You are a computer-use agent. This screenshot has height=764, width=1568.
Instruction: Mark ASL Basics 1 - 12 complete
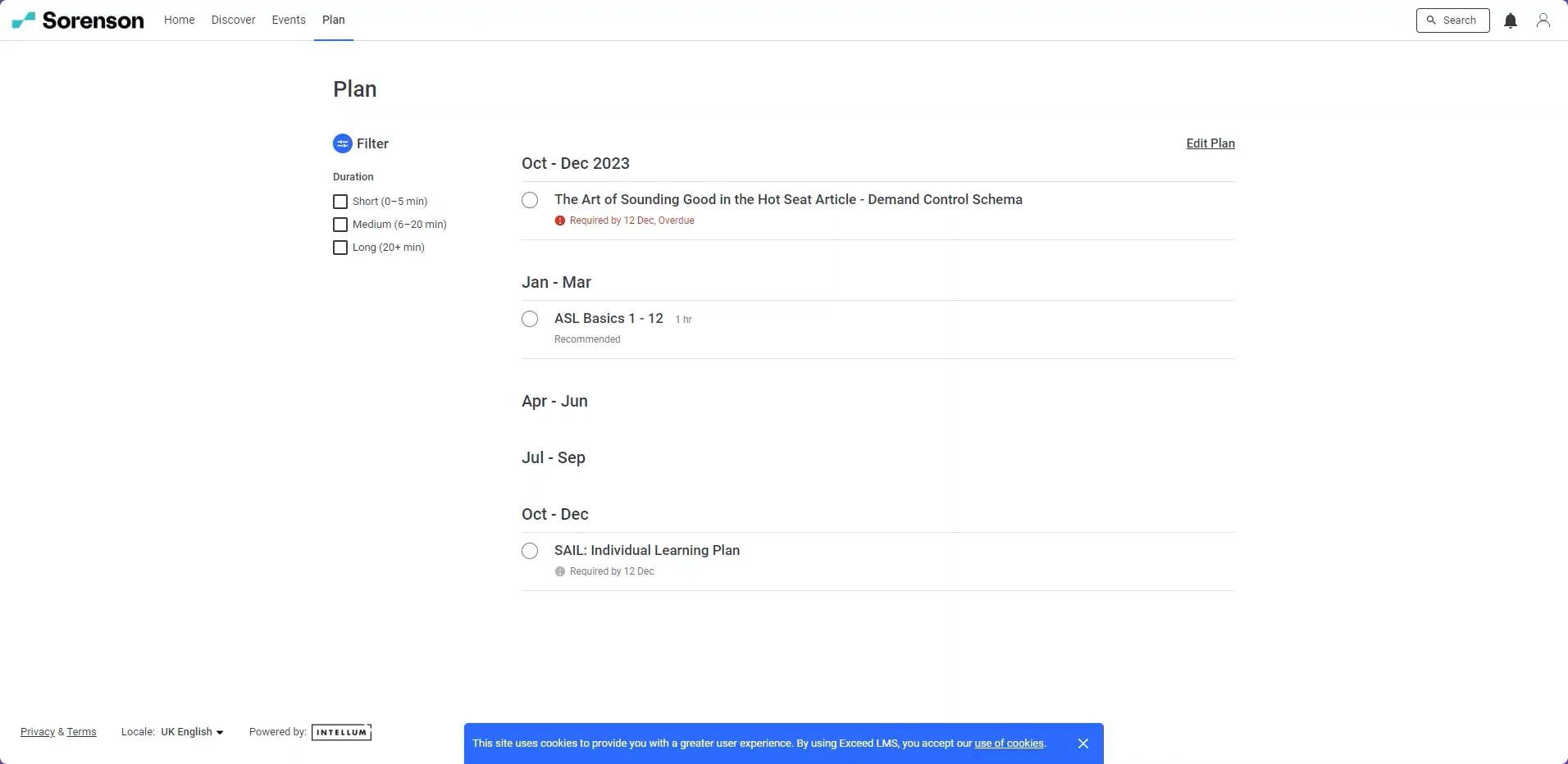[530, 319]
